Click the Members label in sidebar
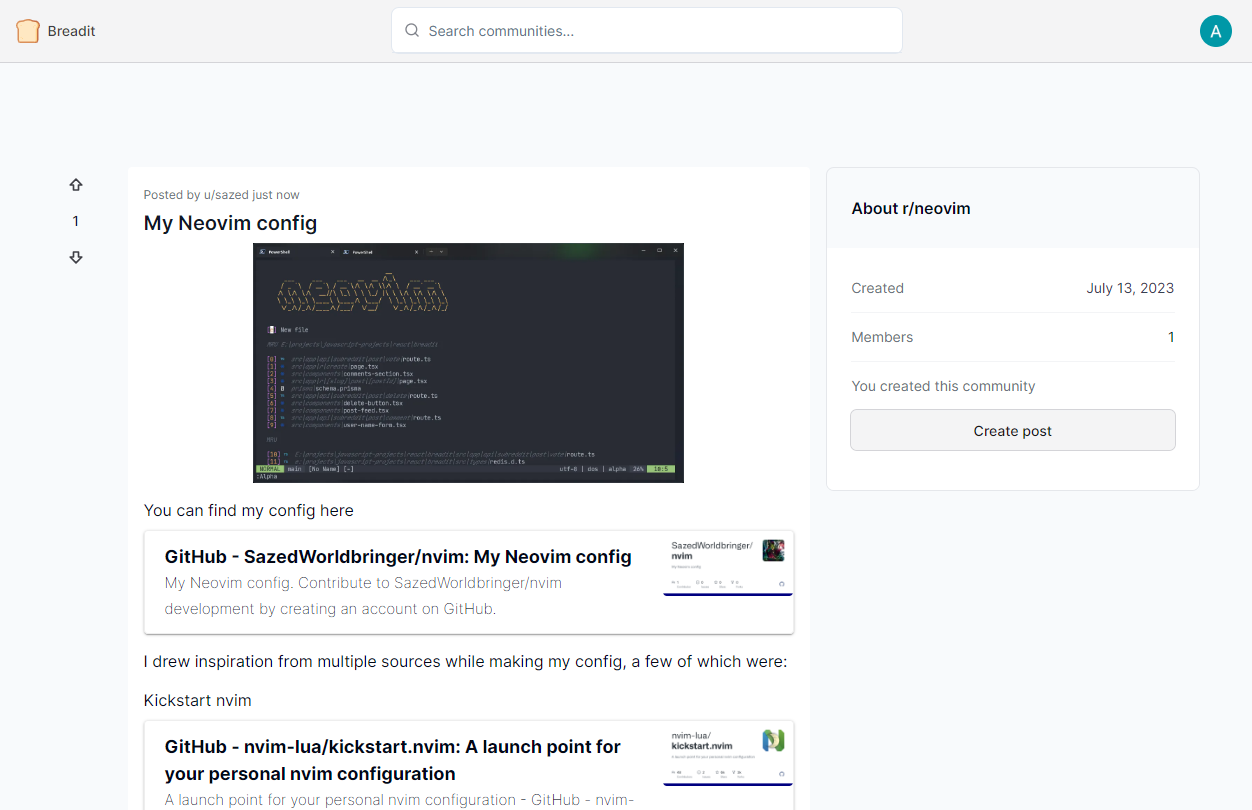Screen dimensions: 1252x810 pos(882,337)
